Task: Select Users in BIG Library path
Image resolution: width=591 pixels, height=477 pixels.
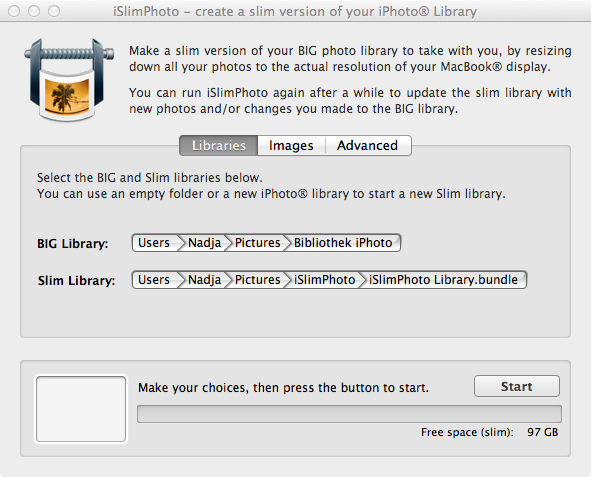Action: tap(154, 243)
